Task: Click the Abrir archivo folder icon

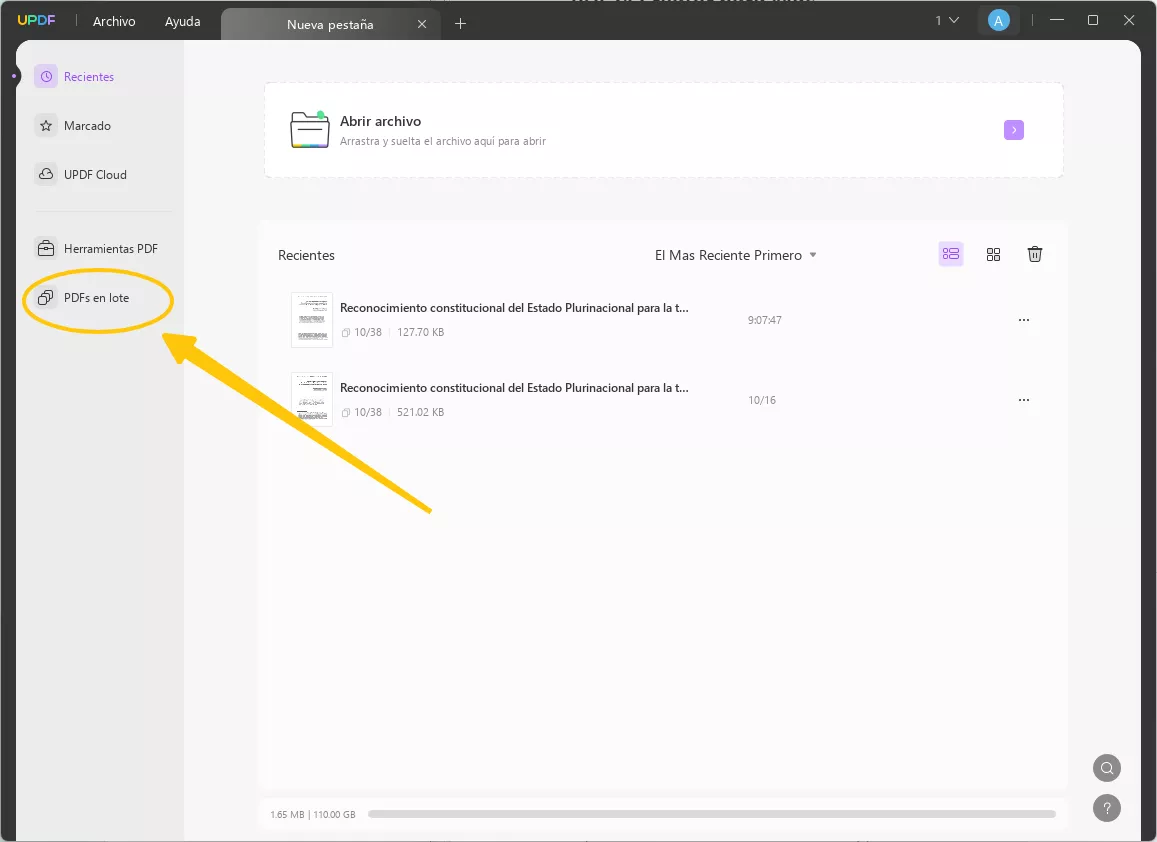Action: click(310, 130)
